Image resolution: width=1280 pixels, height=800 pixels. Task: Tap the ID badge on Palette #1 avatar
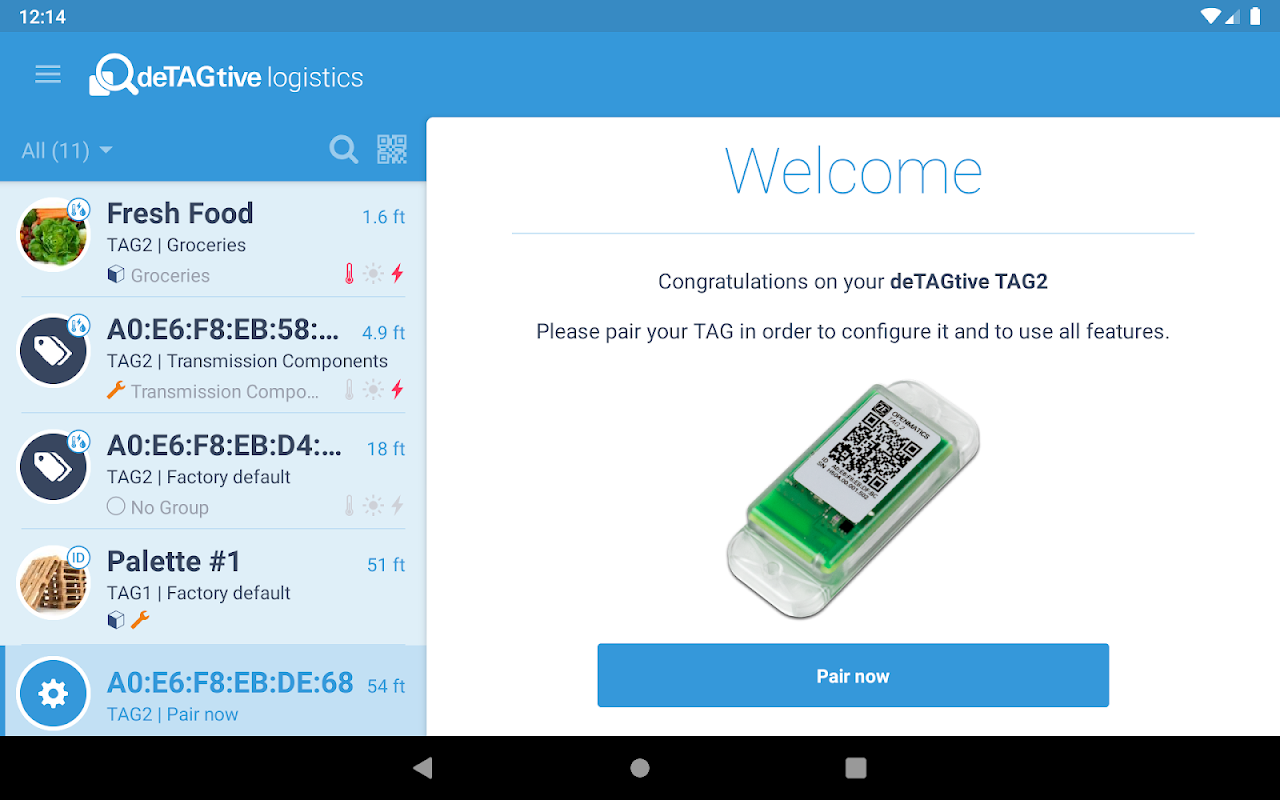click(x=78, y=557)
